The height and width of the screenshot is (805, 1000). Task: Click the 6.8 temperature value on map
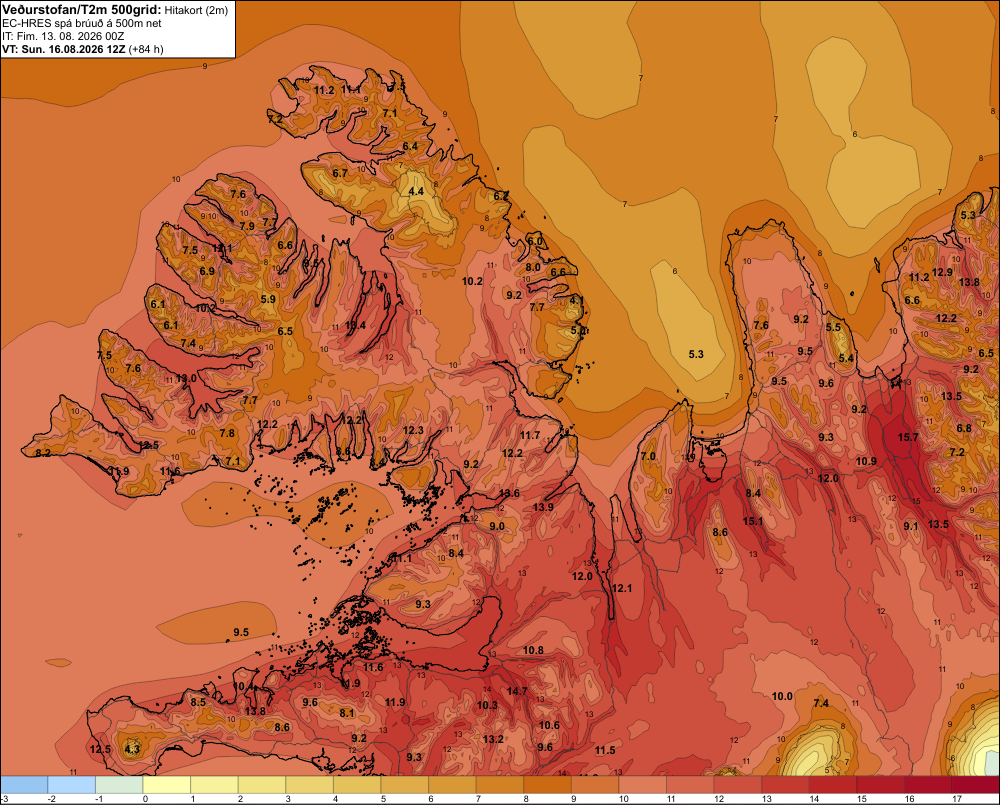click(964, 428)
